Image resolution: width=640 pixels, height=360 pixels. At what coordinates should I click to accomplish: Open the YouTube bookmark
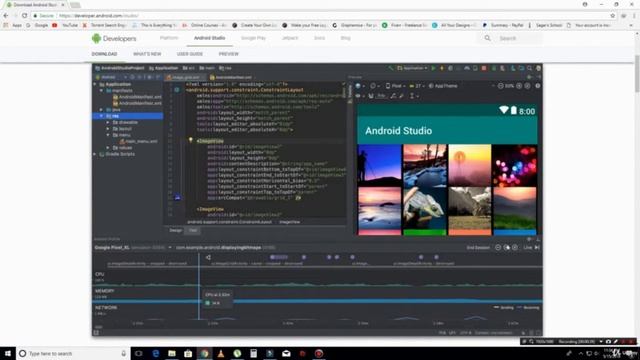(x=65, y=25)
